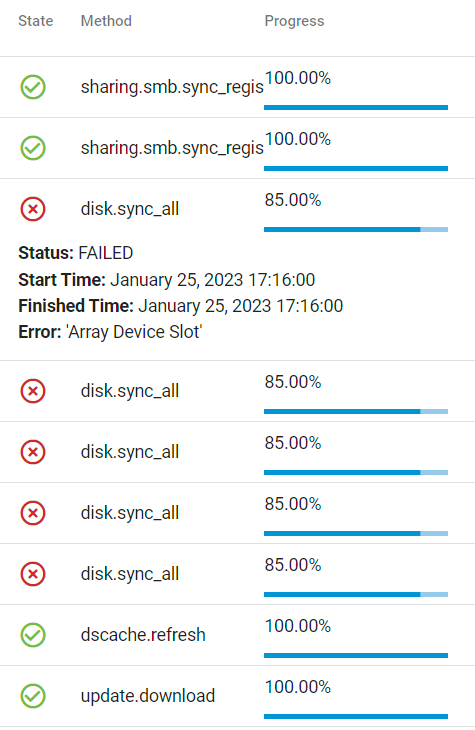Collapse the expanded disk.sync_all row with FAILED status
Viewport: 475px width, 730px height.
pyautogui.click(x=238, y=209)
